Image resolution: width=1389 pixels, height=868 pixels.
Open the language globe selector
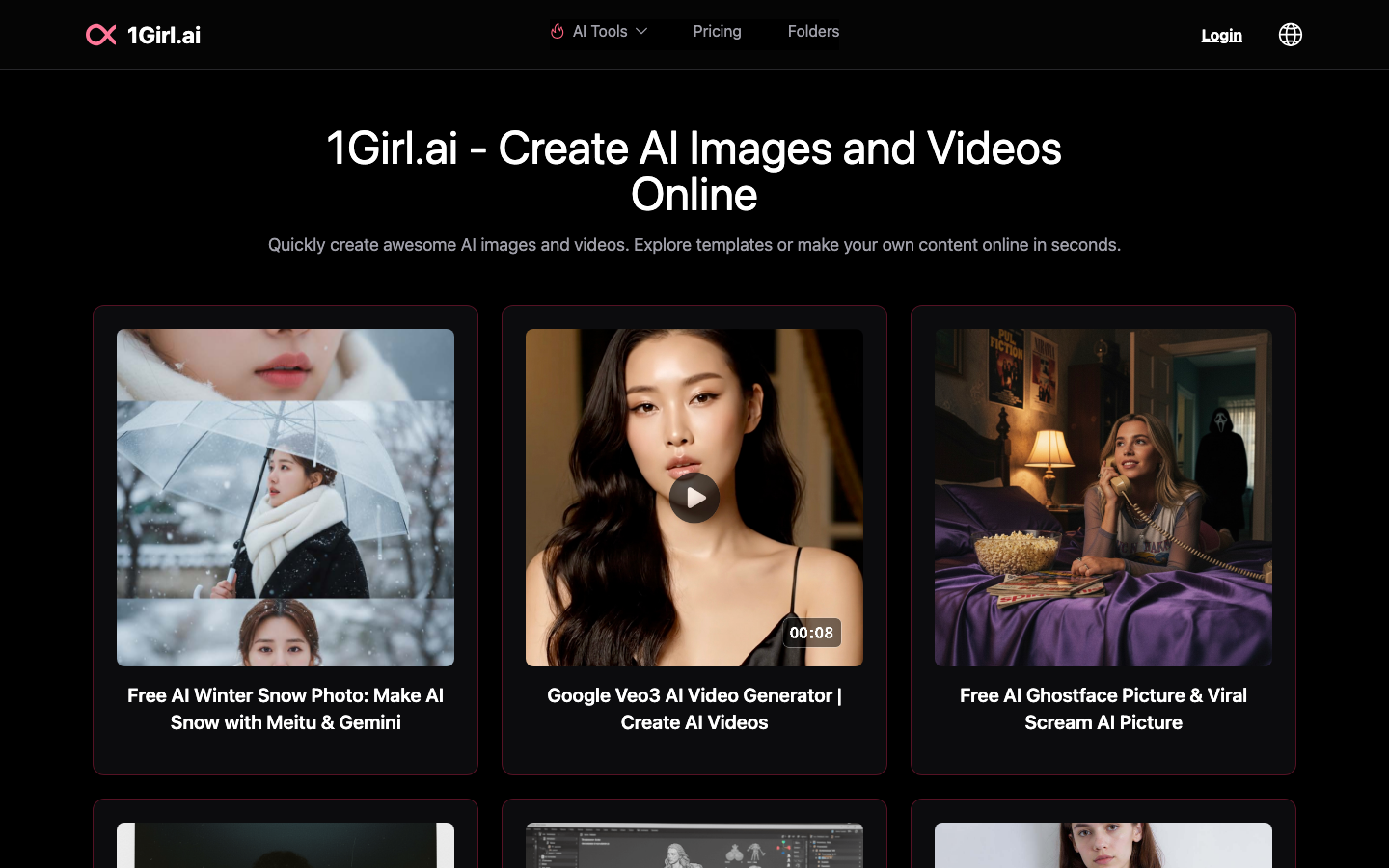(1290, 35)
